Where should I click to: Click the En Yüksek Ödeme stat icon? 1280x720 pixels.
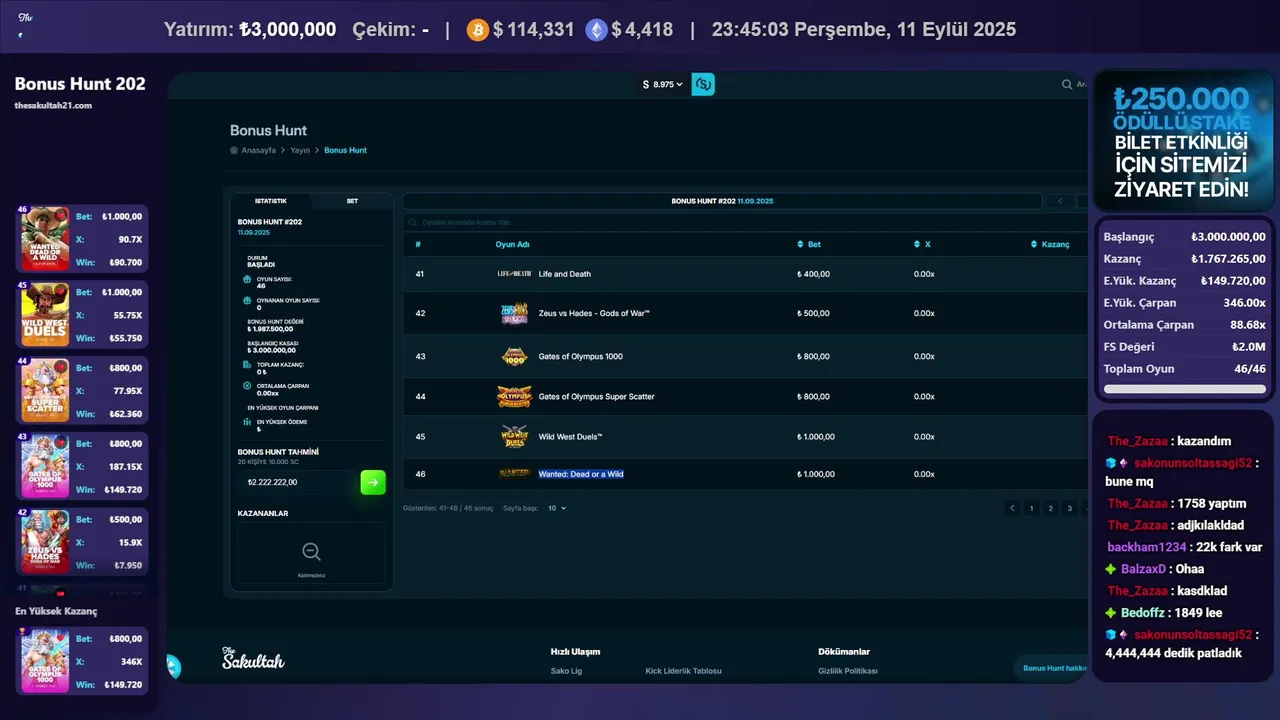coord(247,424)
